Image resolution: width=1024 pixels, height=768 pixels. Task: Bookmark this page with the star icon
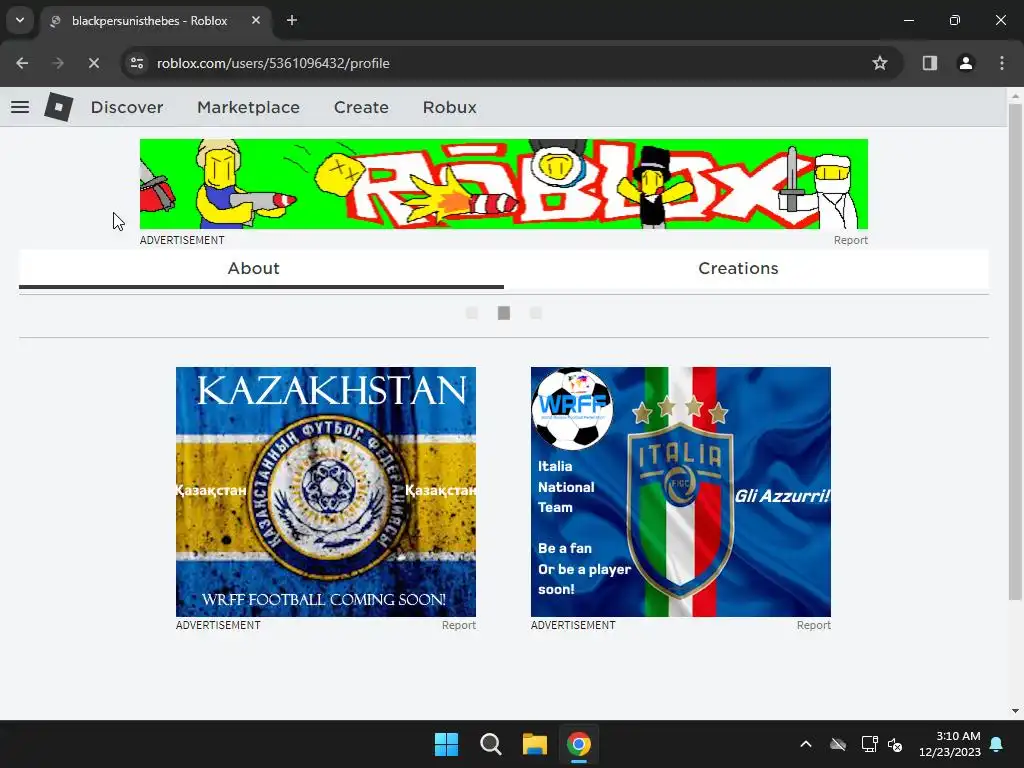tap(880, 63)
